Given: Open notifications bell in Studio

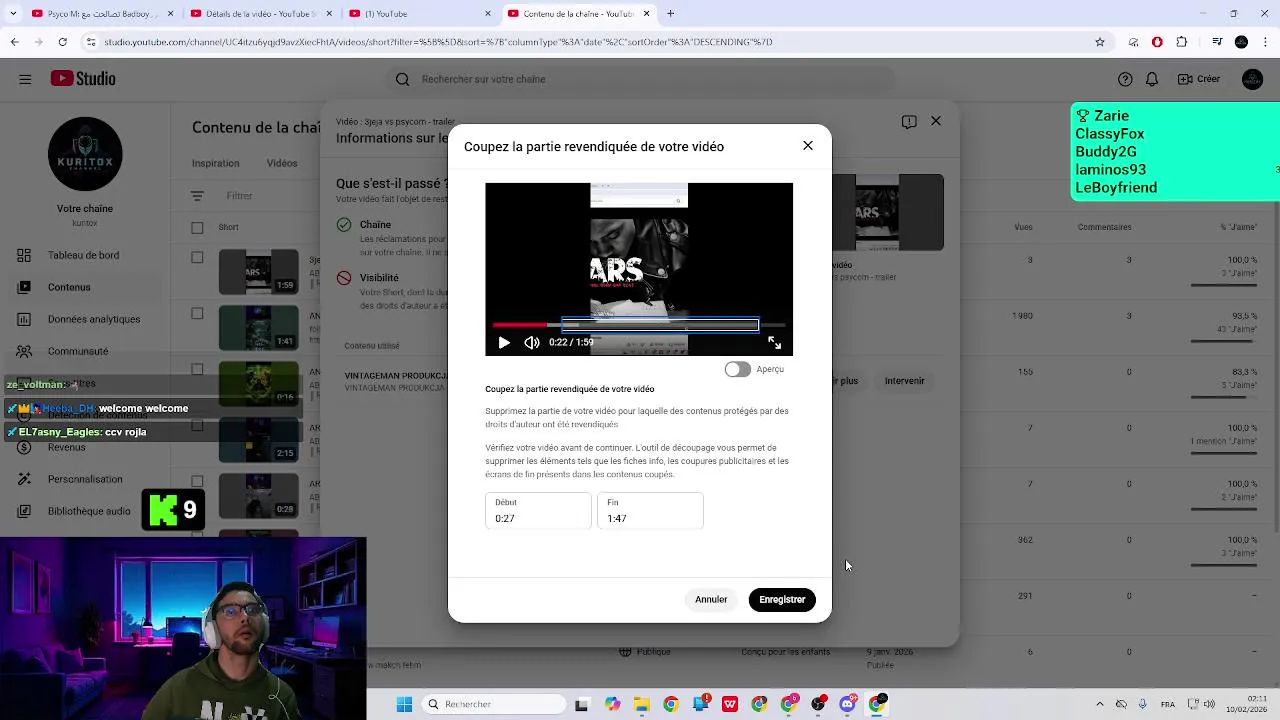Looking at the screenshot, I should [x=1152, y=79].
